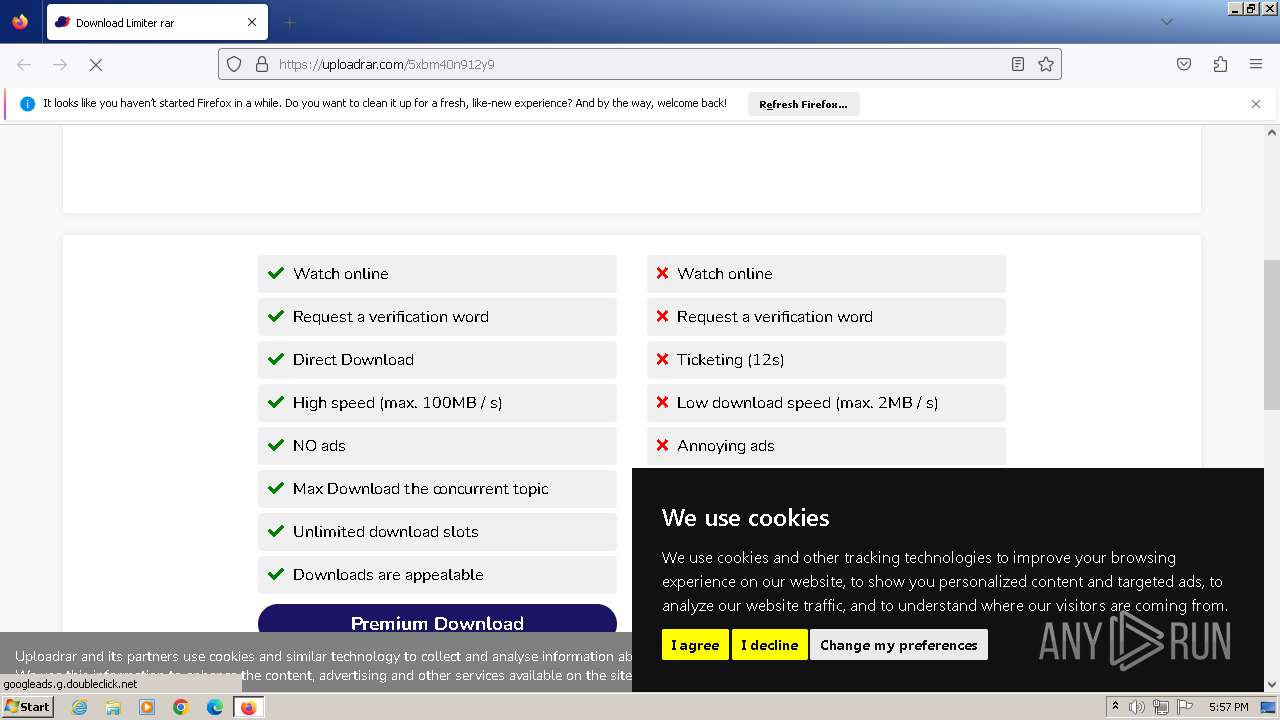This screenshot has height=720, width=1280.
Task: Click the Show desktop button
Action: 1269,707
